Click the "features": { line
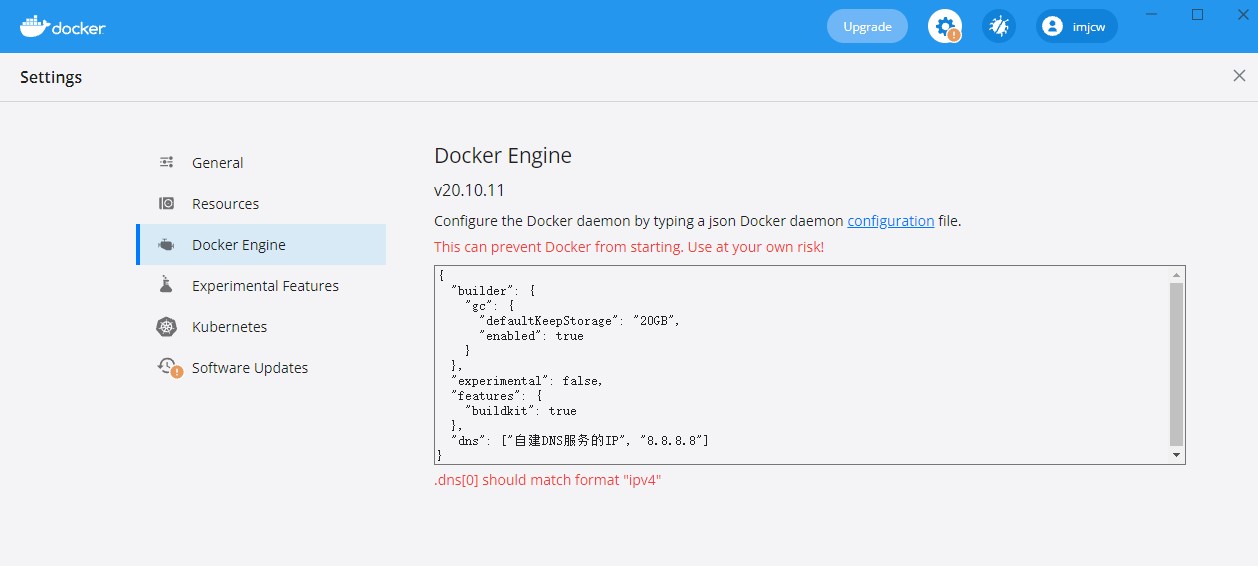Screen dimensions: 1258x566 click(497, 396)
